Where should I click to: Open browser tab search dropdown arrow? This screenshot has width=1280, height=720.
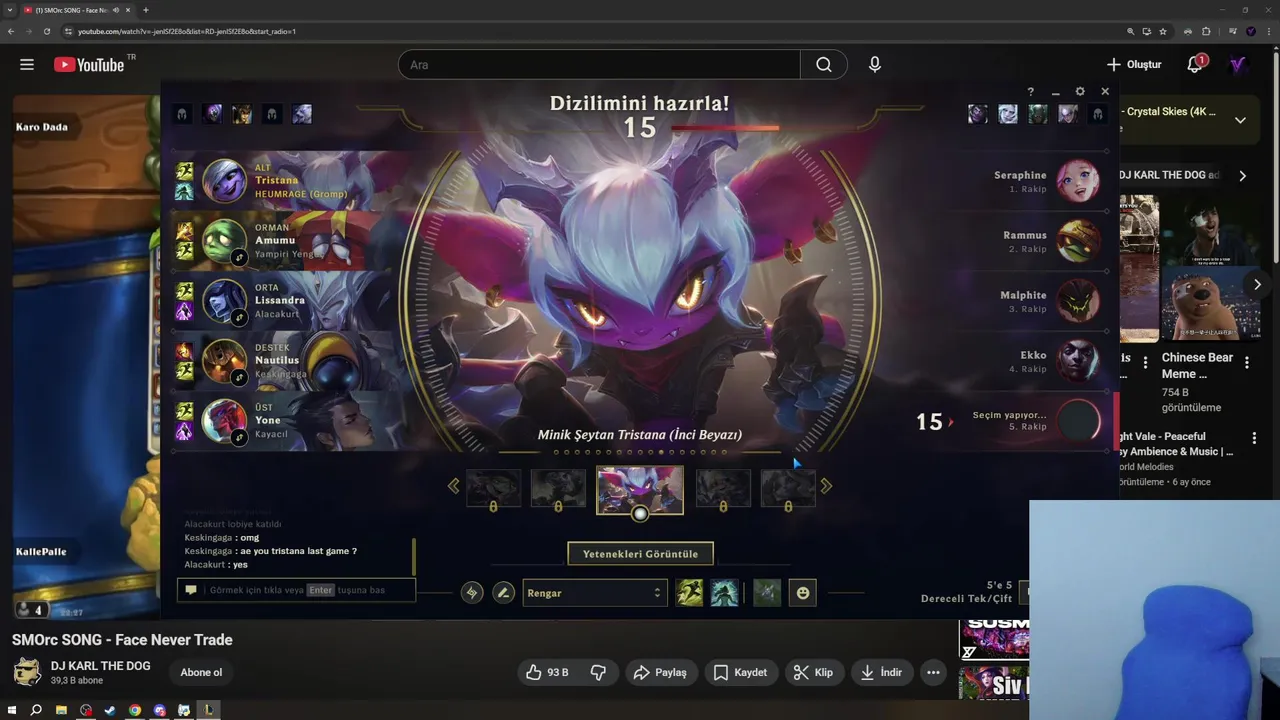point(10,10)
